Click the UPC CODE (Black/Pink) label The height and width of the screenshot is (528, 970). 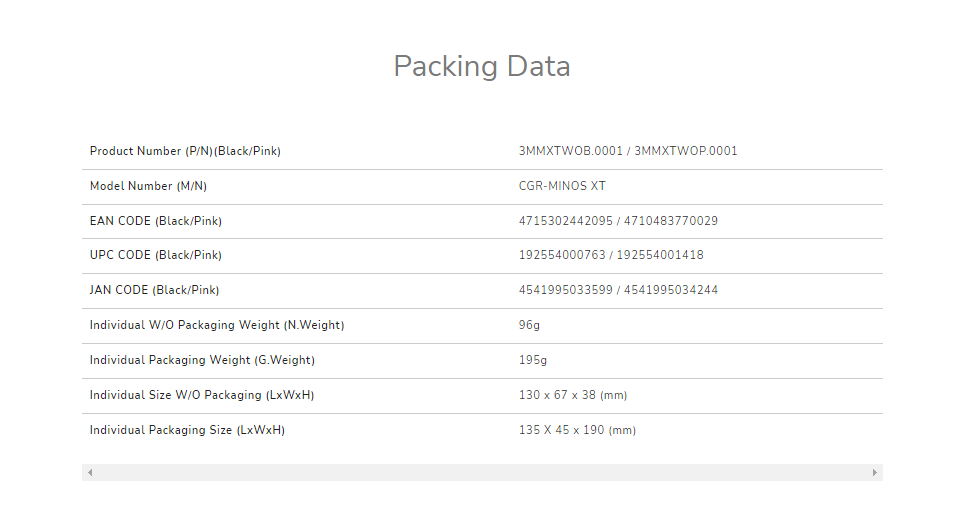(155, 255)
